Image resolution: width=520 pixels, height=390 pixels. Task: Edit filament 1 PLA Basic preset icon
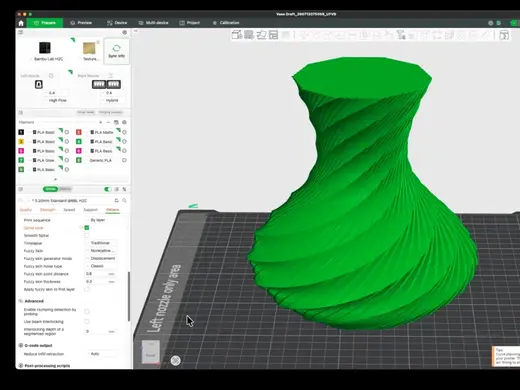pyautogui.click(x=67, y=132)
